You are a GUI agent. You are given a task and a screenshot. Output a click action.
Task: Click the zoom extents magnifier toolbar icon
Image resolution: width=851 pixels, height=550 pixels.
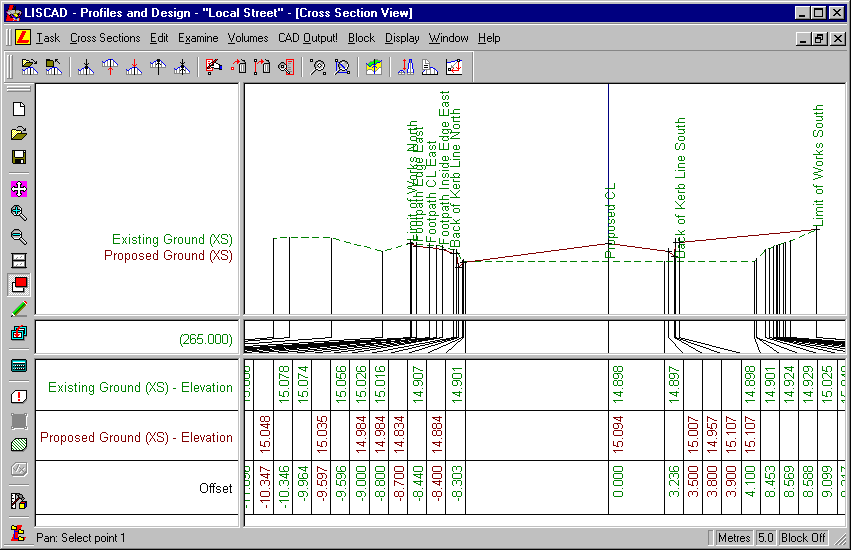tap(342, 67)
